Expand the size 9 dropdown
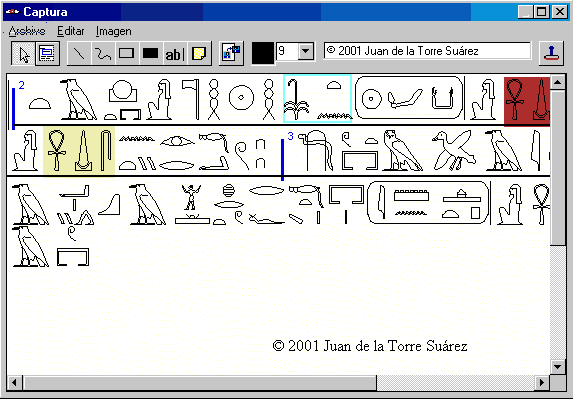Image resolution: width=573 pixels, height=399 pixels. (x=306, y=52)
